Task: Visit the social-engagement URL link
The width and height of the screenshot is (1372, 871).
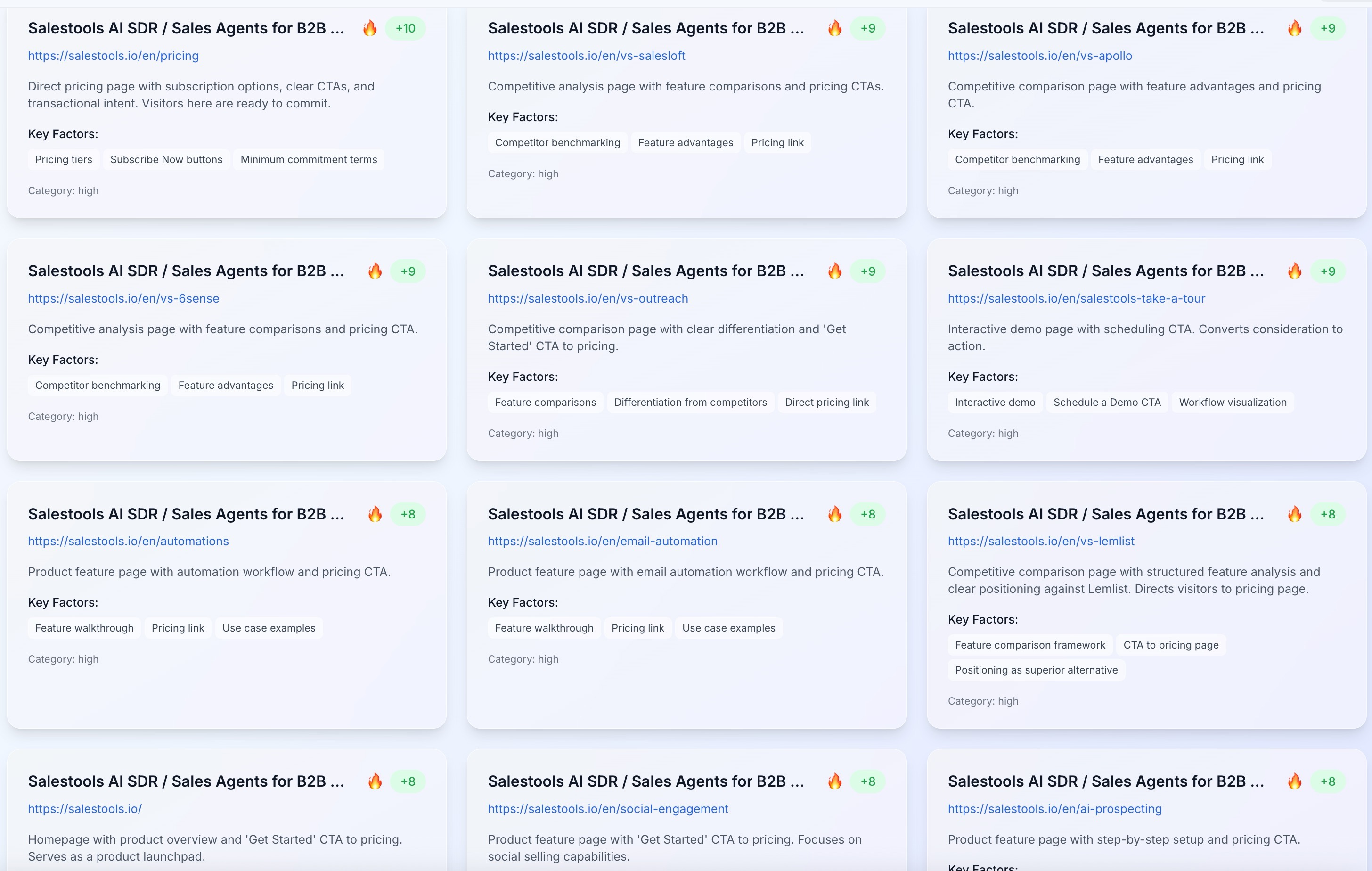Action: click(608, 809)
